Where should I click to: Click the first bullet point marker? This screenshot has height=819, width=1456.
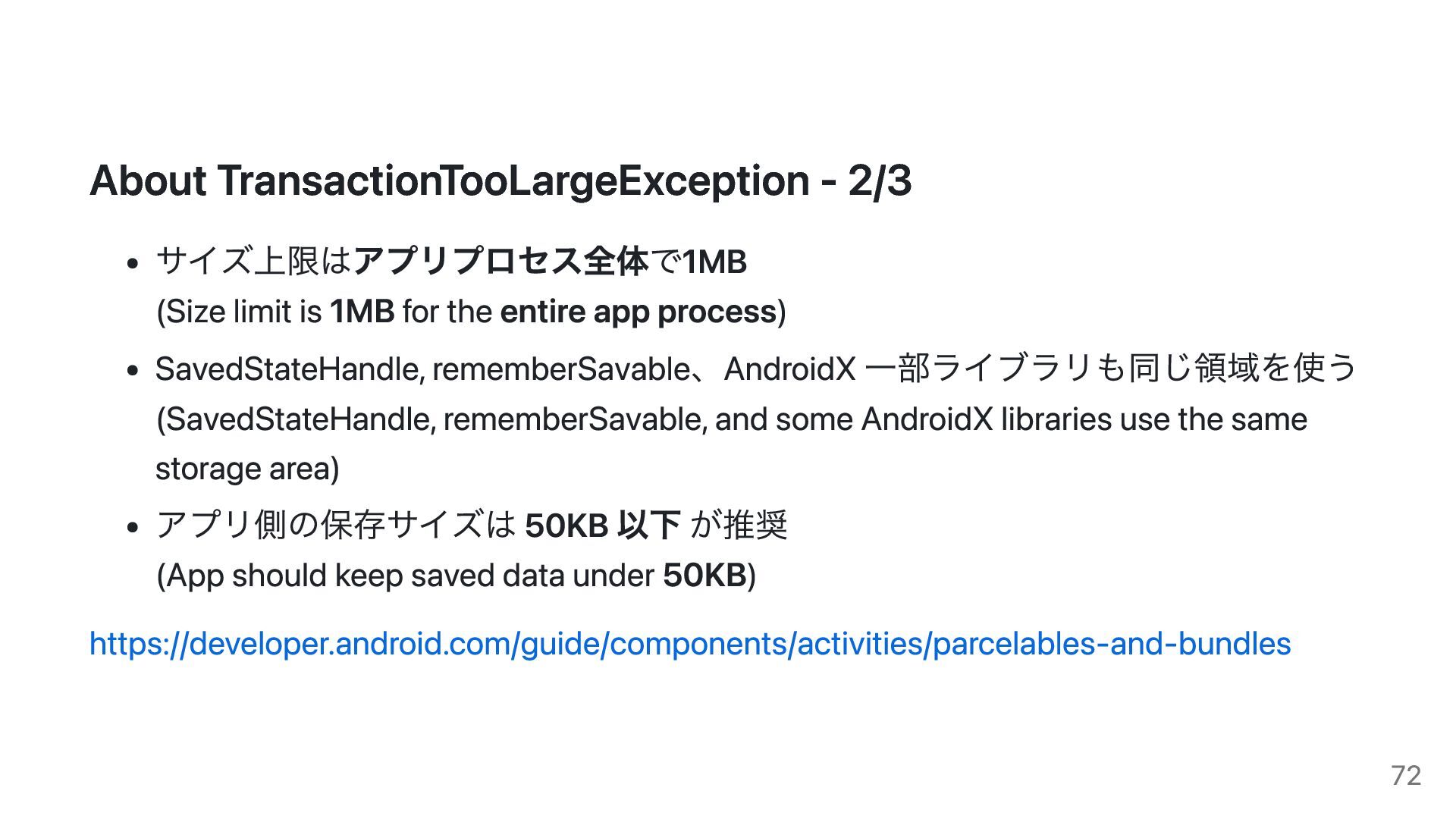click(x=133, y=263)
